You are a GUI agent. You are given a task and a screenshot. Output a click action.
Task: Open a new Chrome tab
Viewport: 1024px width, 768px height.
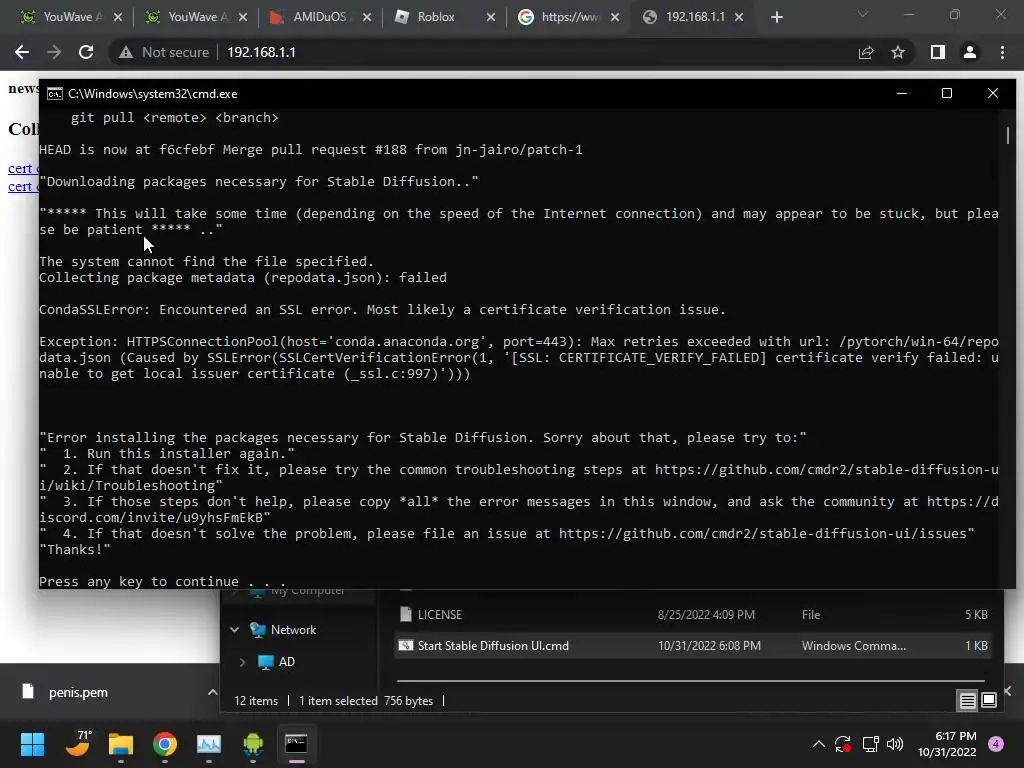pyautogui.click(x=776, y=17)
